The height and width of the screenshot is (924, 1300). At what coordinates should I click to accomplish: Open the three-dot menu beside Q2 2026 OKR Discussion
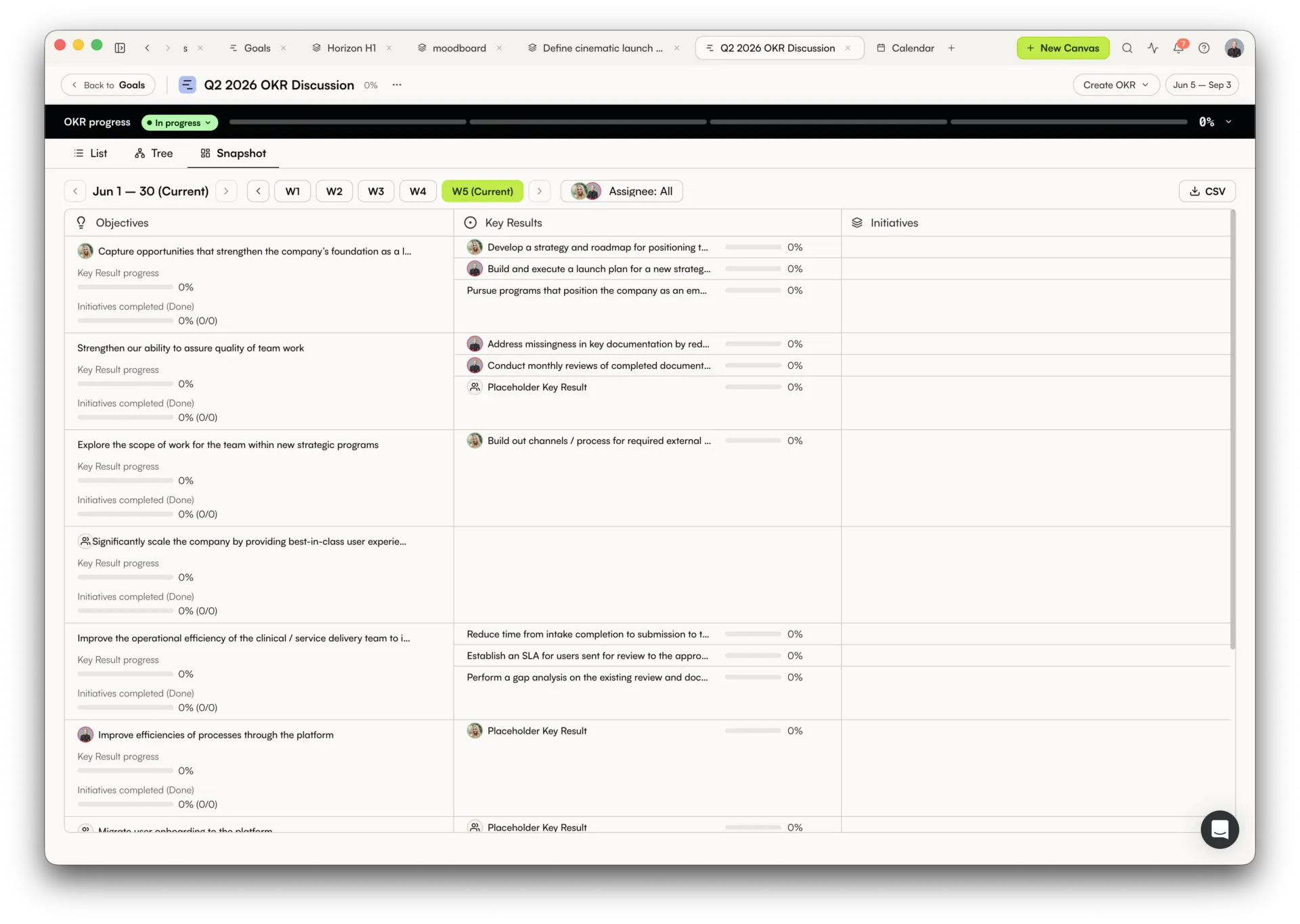[397, 85]
